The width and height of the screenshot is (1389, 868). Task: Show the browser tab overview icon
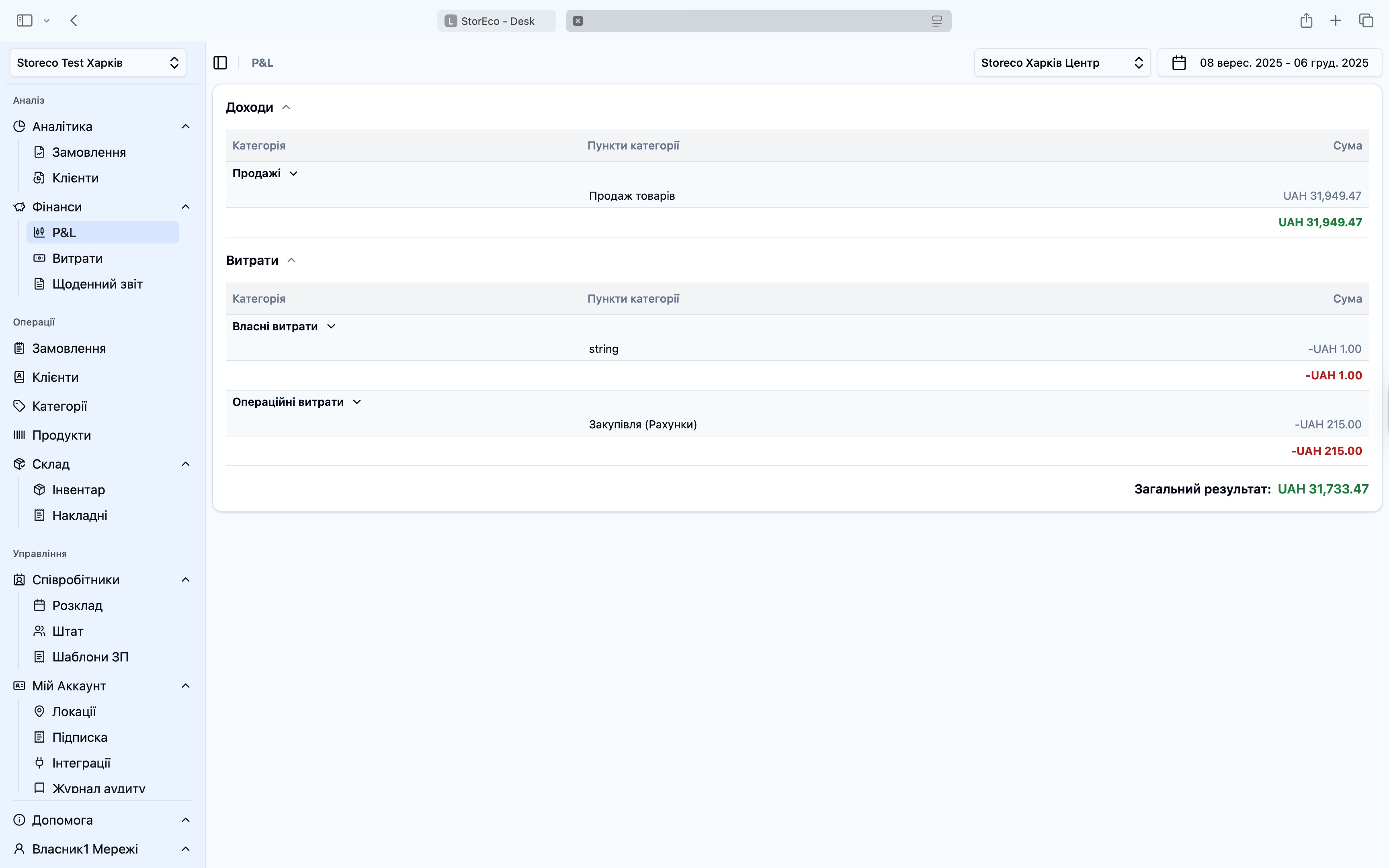tap(1366, 20)
